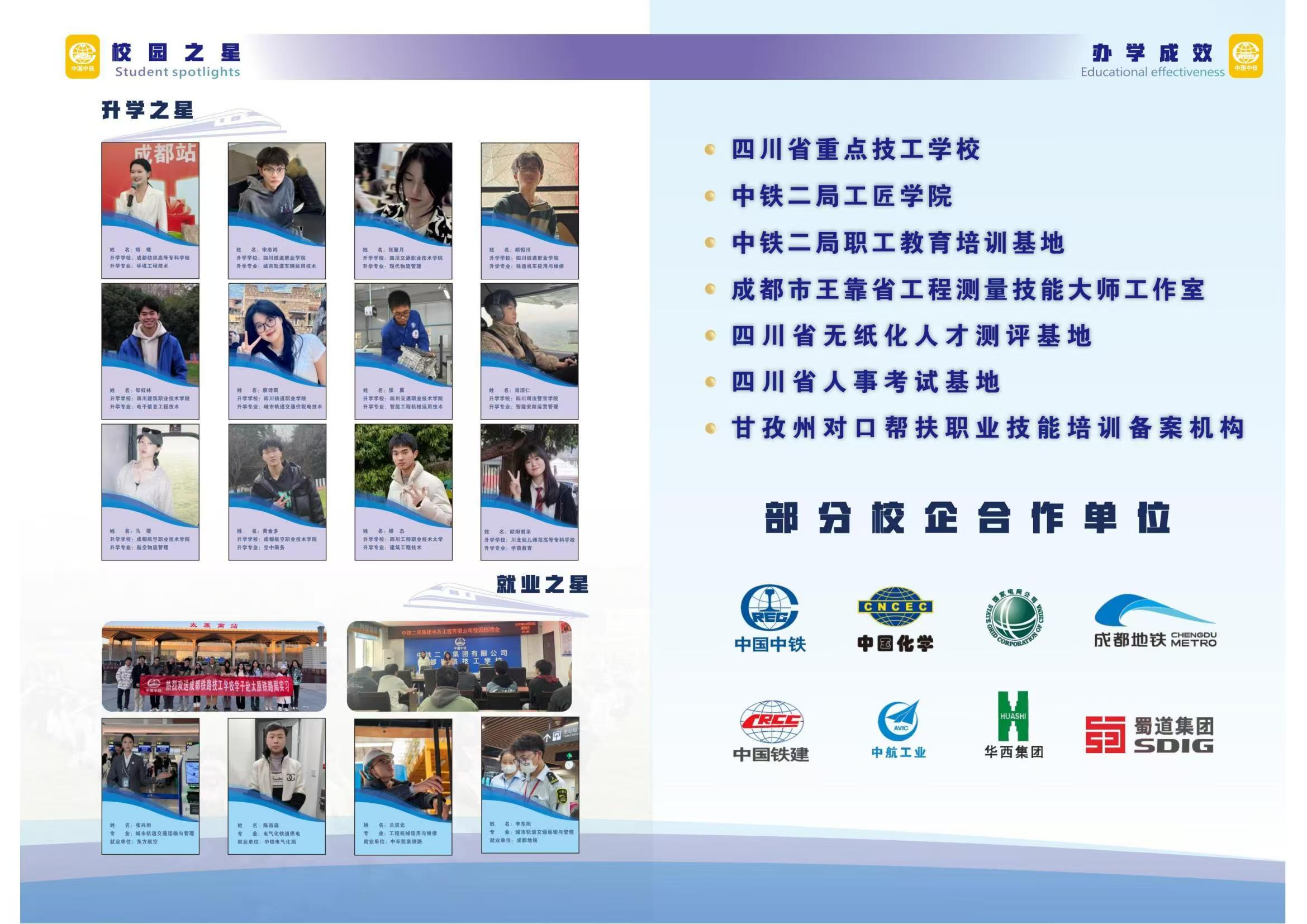Click the red welcome banner in group photo
This screenshot has width=1307, height=924.
pyautogui.click(x=217, y=685)
